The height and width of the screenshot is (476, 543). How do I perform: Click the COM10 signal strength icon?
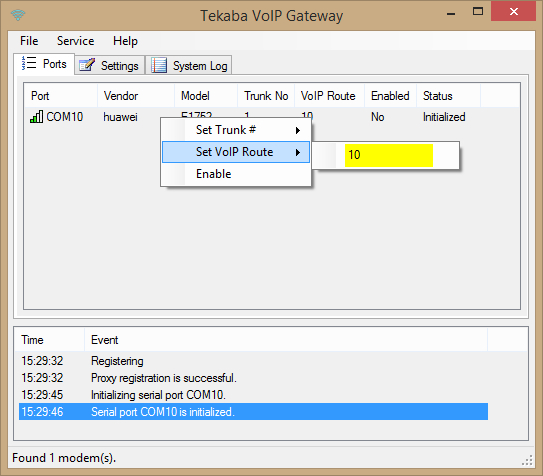(x=36, y=117)
